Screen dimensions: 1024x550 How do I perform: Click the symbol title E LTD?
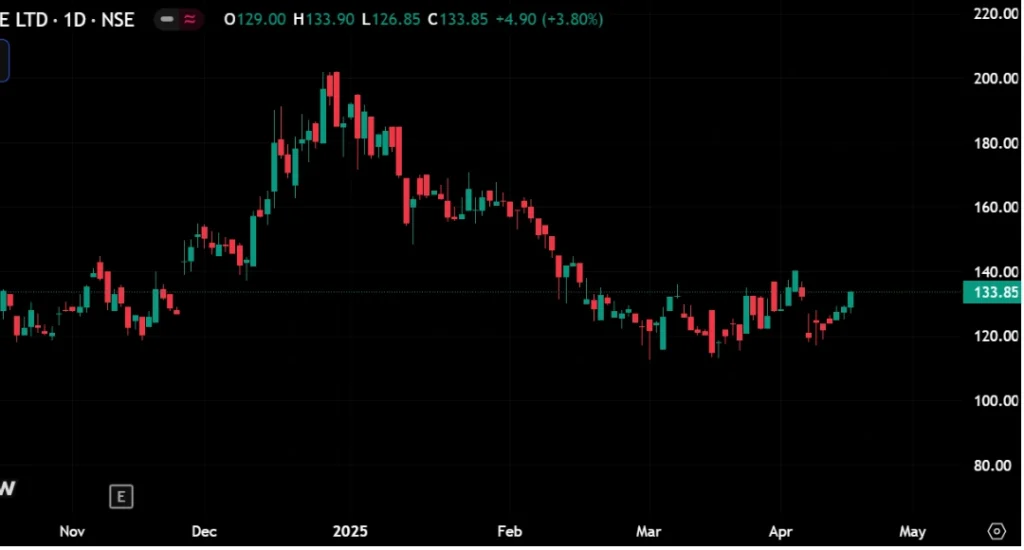pos(24,20)
